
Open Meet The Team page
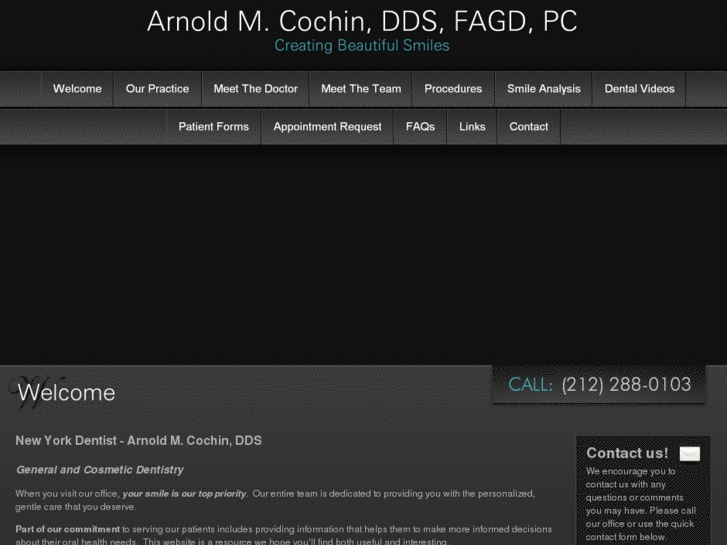pyautogui.click(x=361, y=89)
